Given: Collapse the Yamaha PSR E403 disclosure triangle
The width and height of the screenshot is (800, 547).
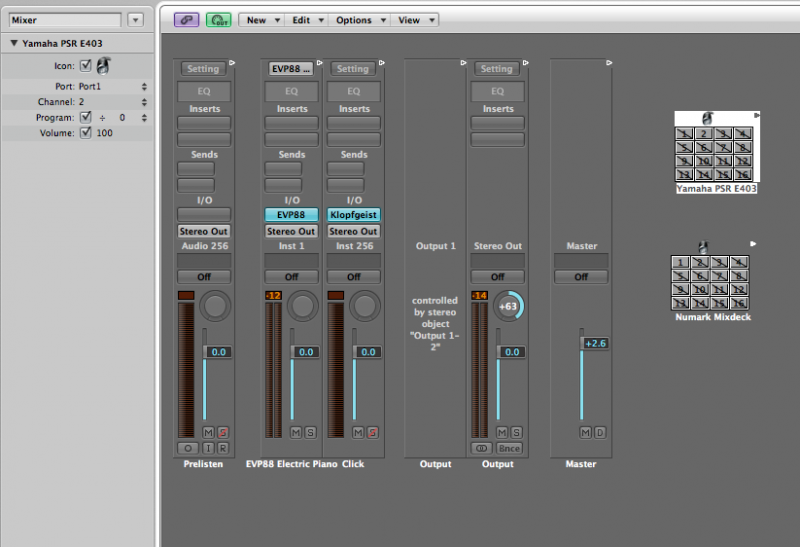Looking at the screenshot, I should (x=13, y=43).
